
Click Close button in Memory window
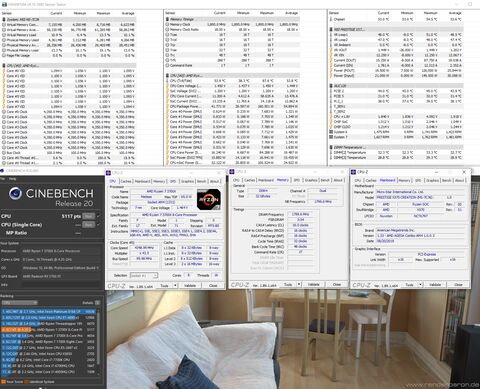[337, 284]
